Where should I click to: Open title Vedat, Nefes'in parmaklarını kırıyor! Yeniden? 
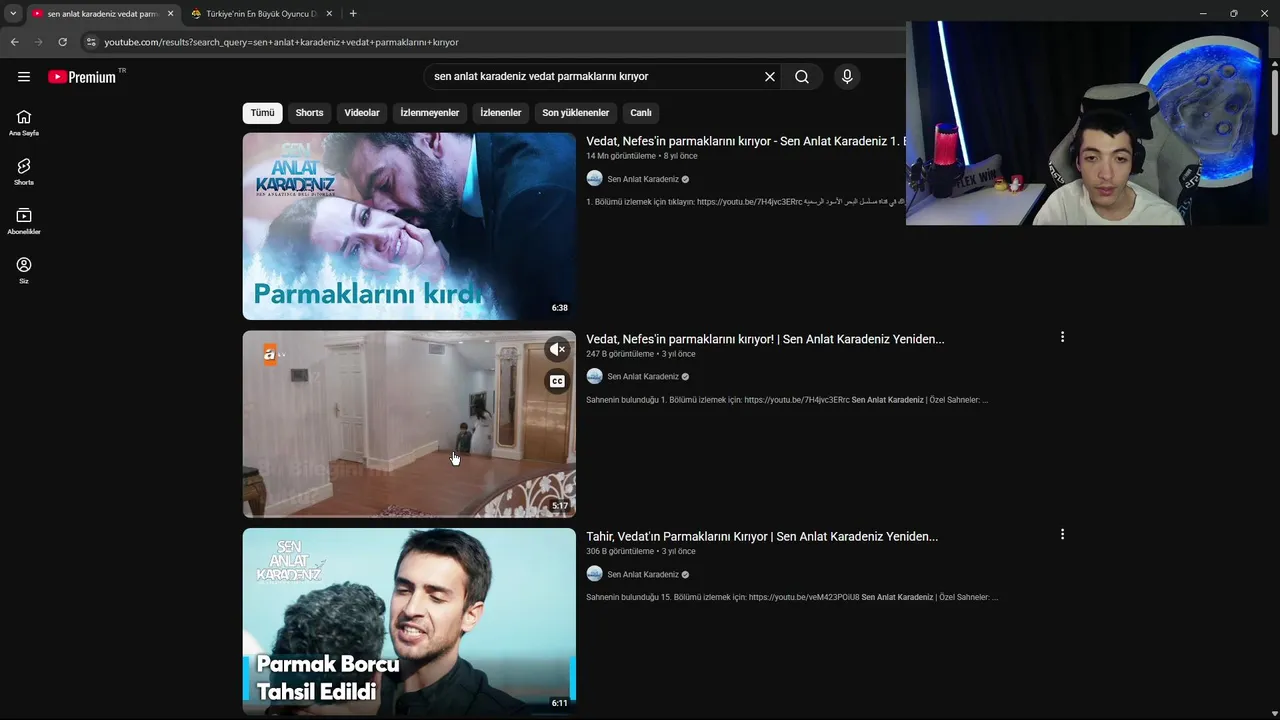coord(765,339)
